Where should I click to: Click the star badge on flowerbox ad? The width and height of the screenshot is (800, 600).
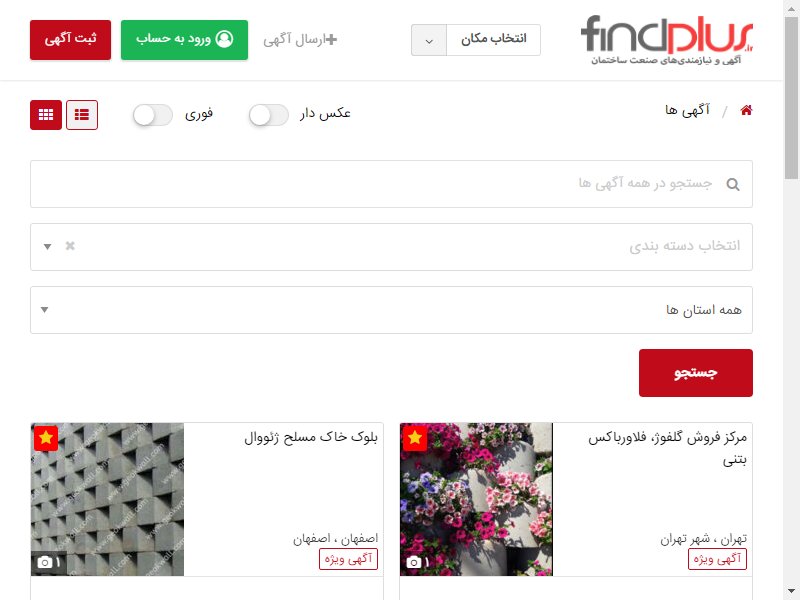click(415, 438)
